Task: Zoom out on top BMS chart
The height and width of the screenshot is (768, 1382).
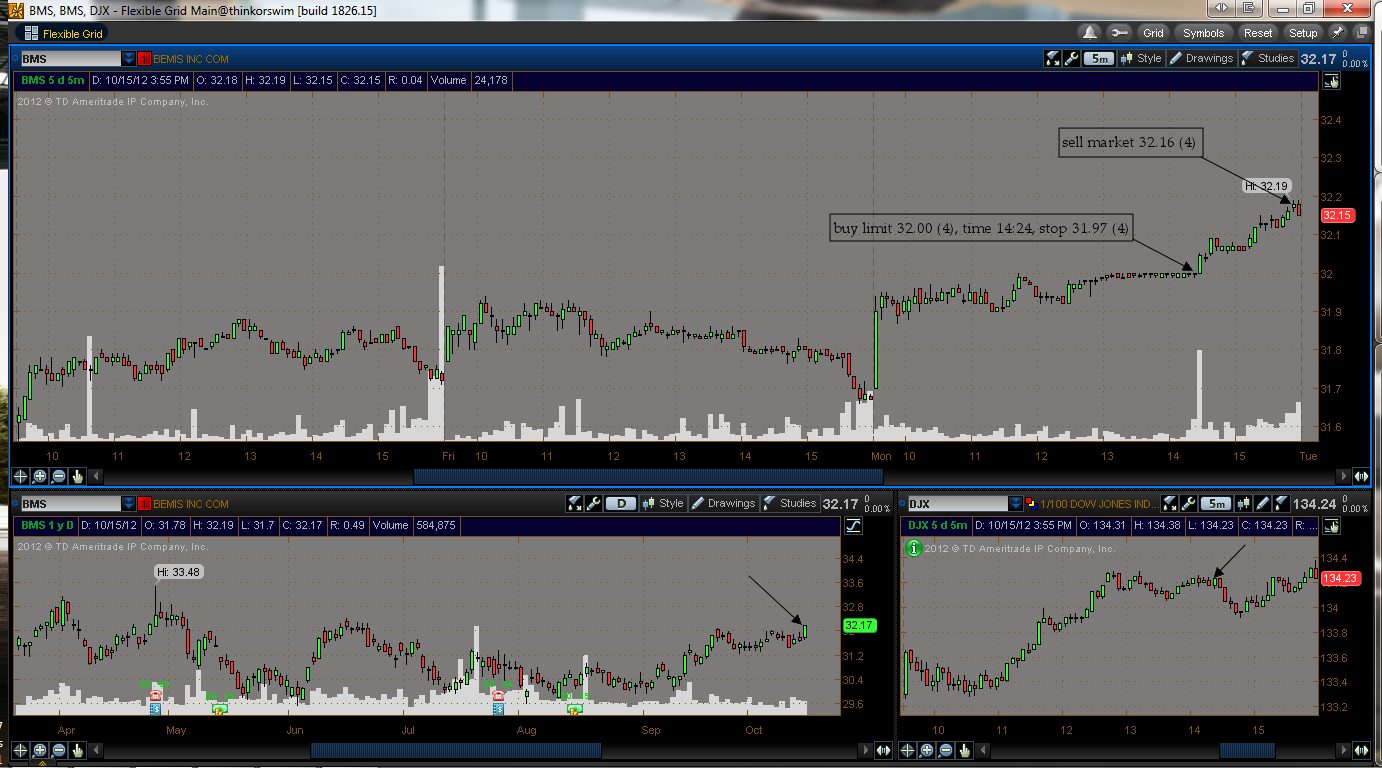Action: pos(59,477)
